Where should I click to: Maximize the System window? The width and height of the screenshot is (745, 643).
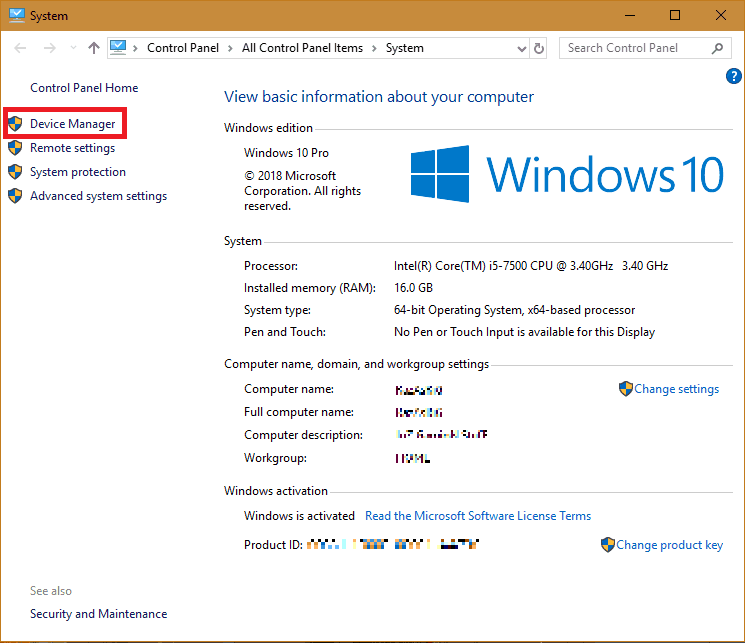(x=675, y=15)
